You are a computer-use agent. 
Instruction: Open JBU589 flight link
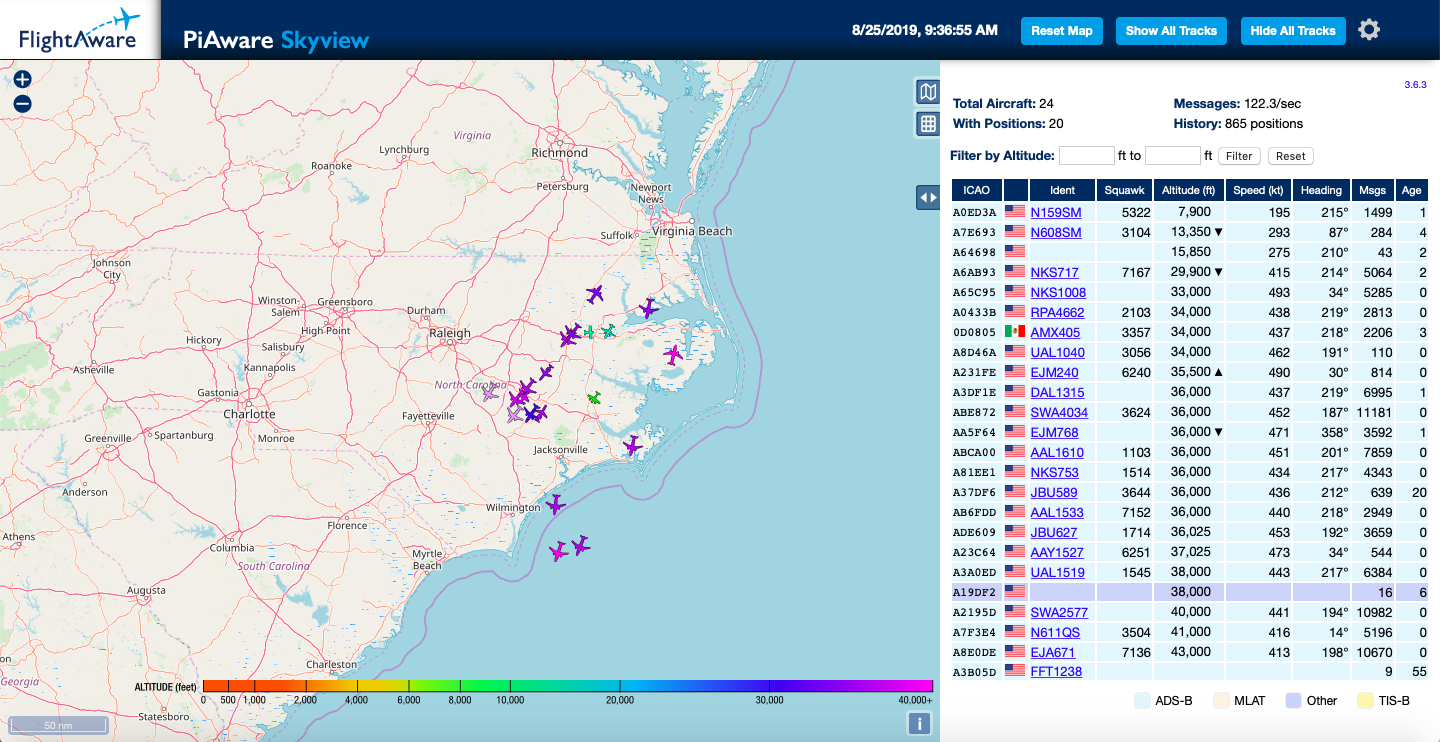tap(1054, 492)
